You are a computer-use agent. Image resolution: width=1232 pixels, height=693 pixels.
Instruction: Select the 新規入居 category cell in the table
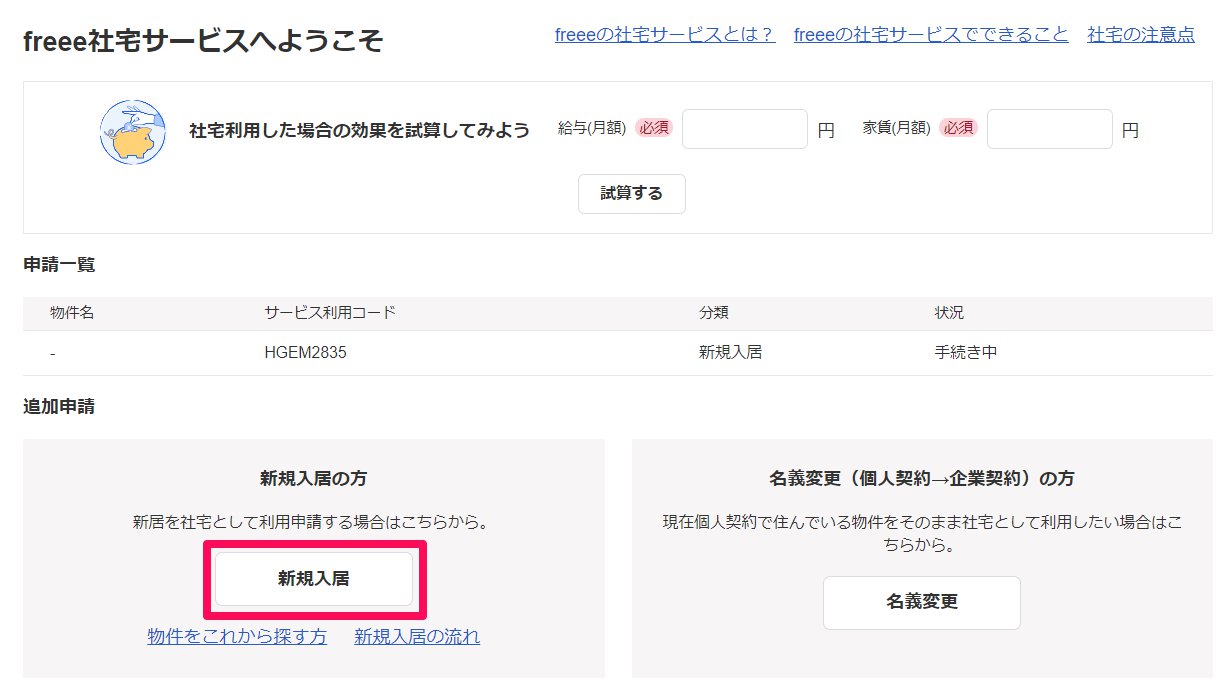click(730, 353)
